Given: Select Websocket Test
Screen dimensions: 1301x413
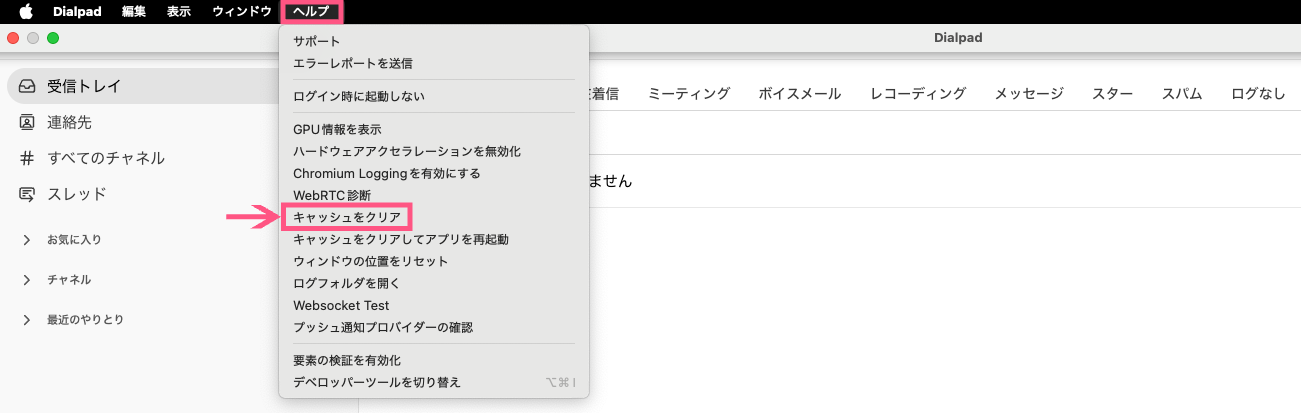Looking at the screenshot, I should (434, 306).
